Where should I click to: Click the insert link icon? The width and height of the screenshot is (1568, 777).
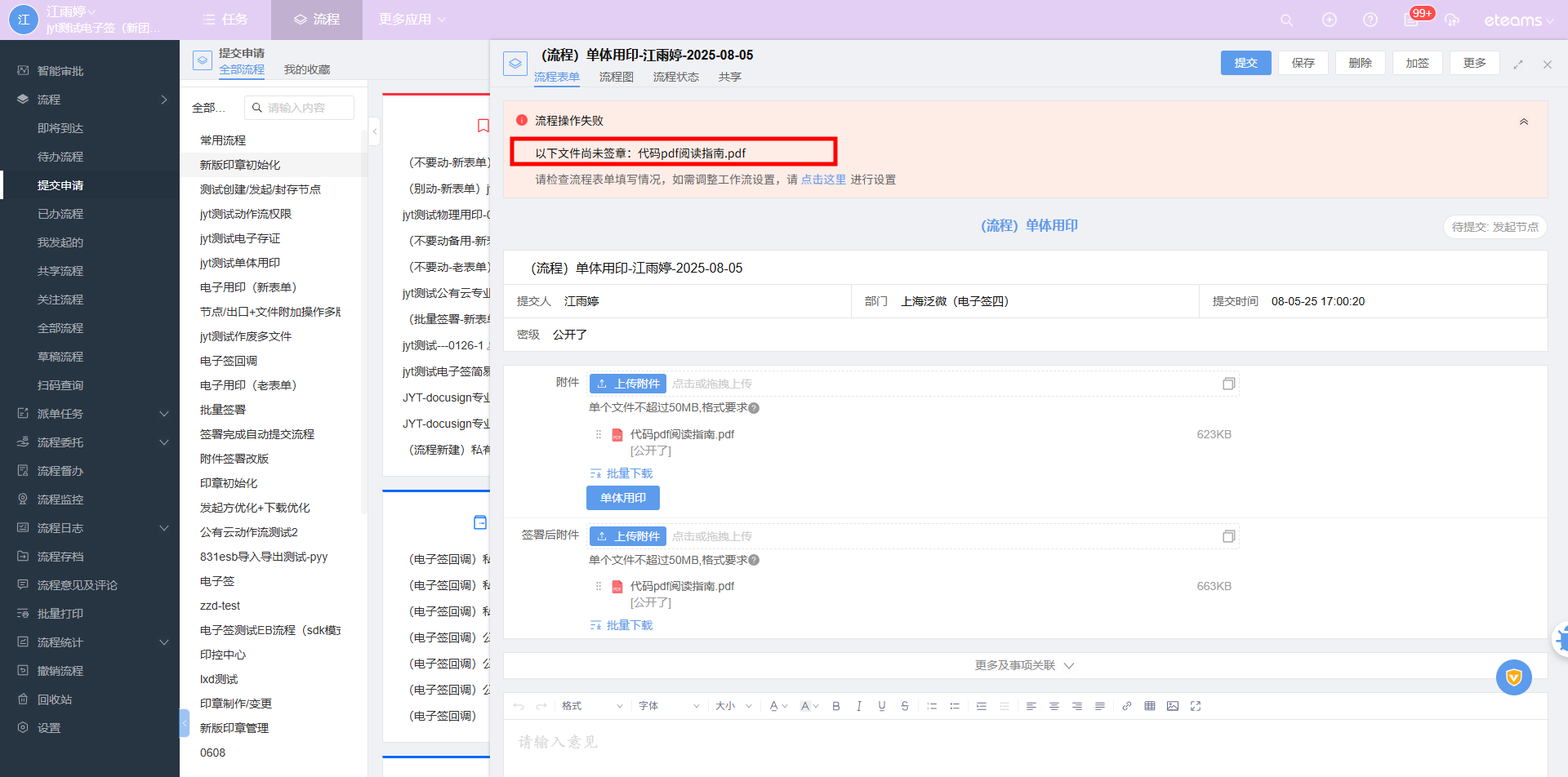point(1127,706)
